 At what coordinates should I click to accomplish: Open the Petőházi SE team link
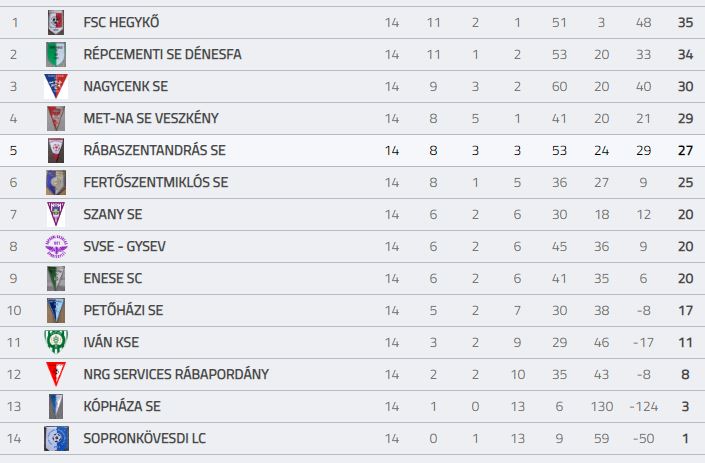[x=123, y=310]
